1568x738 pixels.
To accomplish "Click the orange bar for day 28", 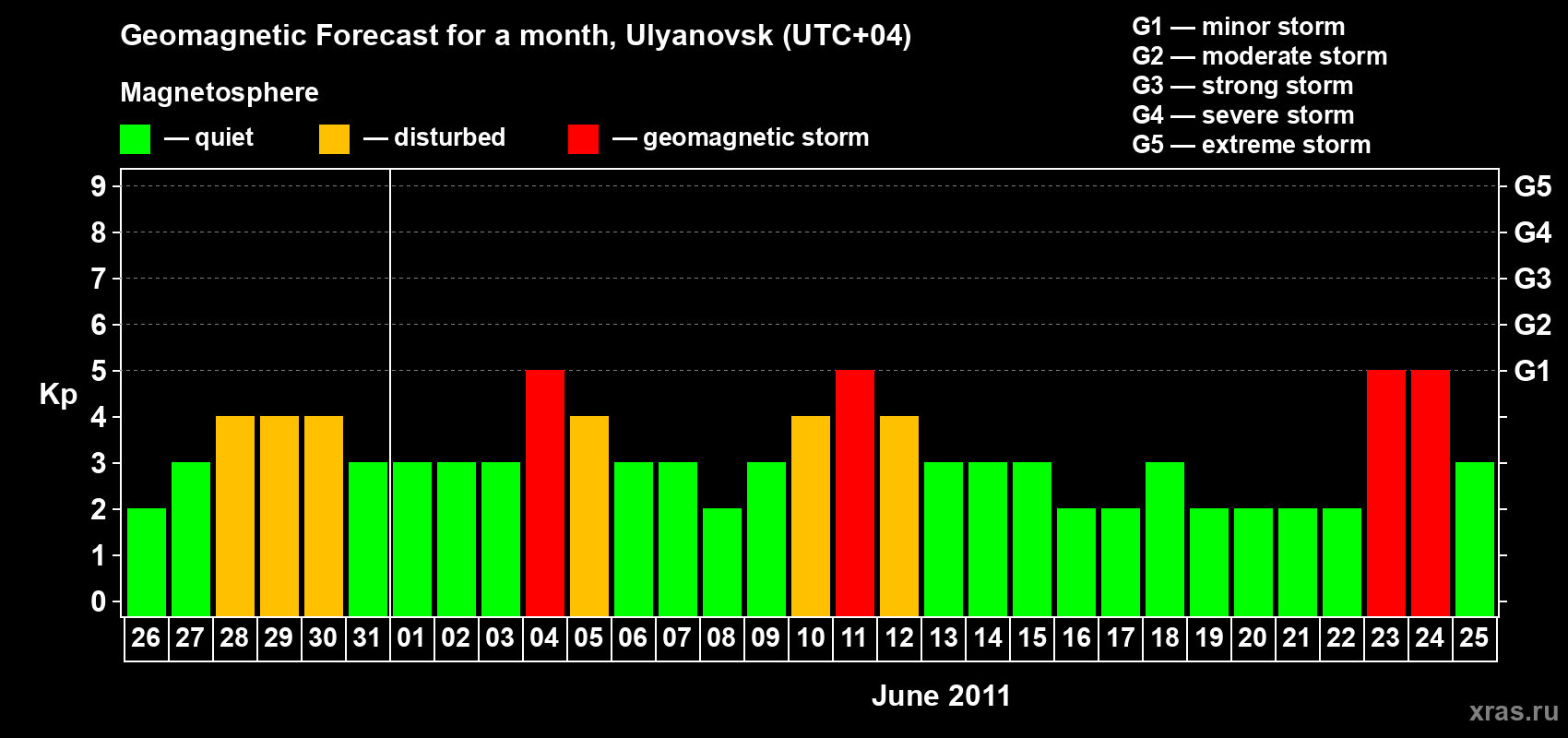I will pyautogui.click(x=235, y=517).
